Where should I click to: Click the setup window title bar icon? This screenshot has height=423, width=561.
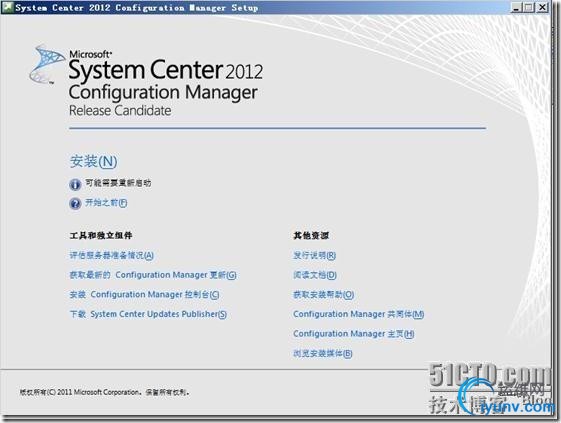coord(7,7)
